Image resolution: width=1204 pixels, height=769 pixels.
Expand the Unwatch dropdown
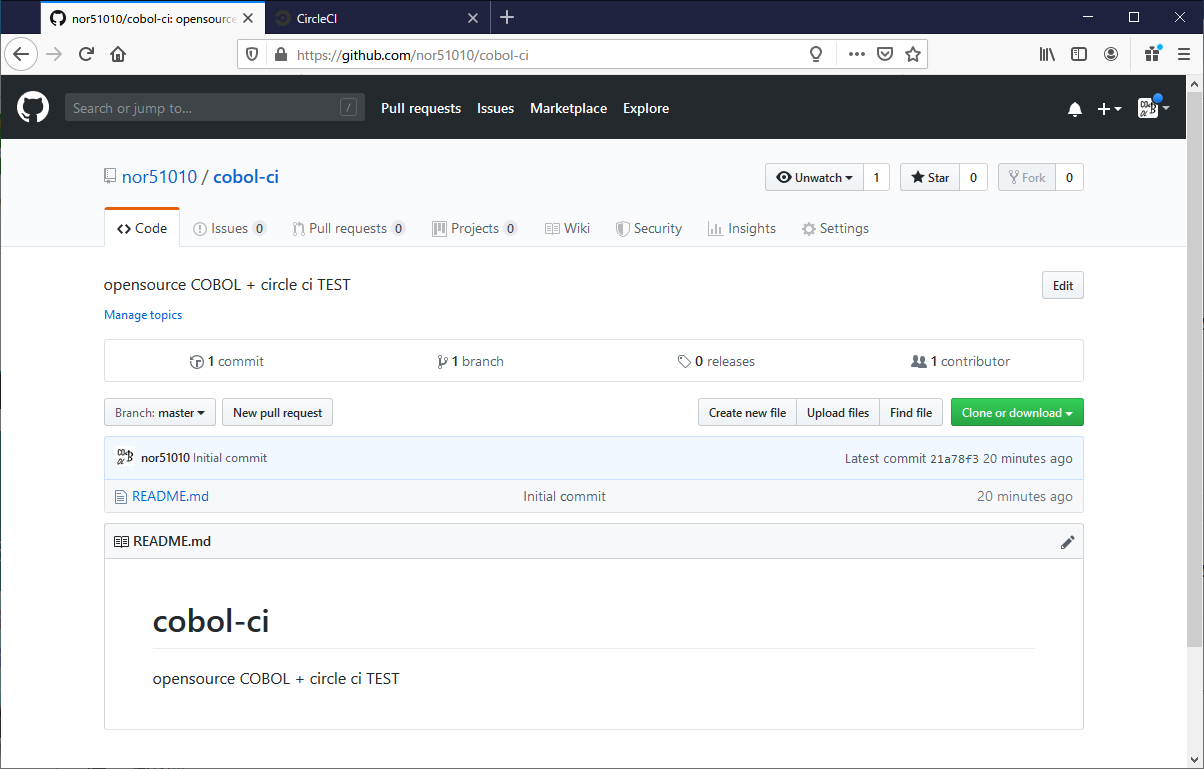pos(814,177)
